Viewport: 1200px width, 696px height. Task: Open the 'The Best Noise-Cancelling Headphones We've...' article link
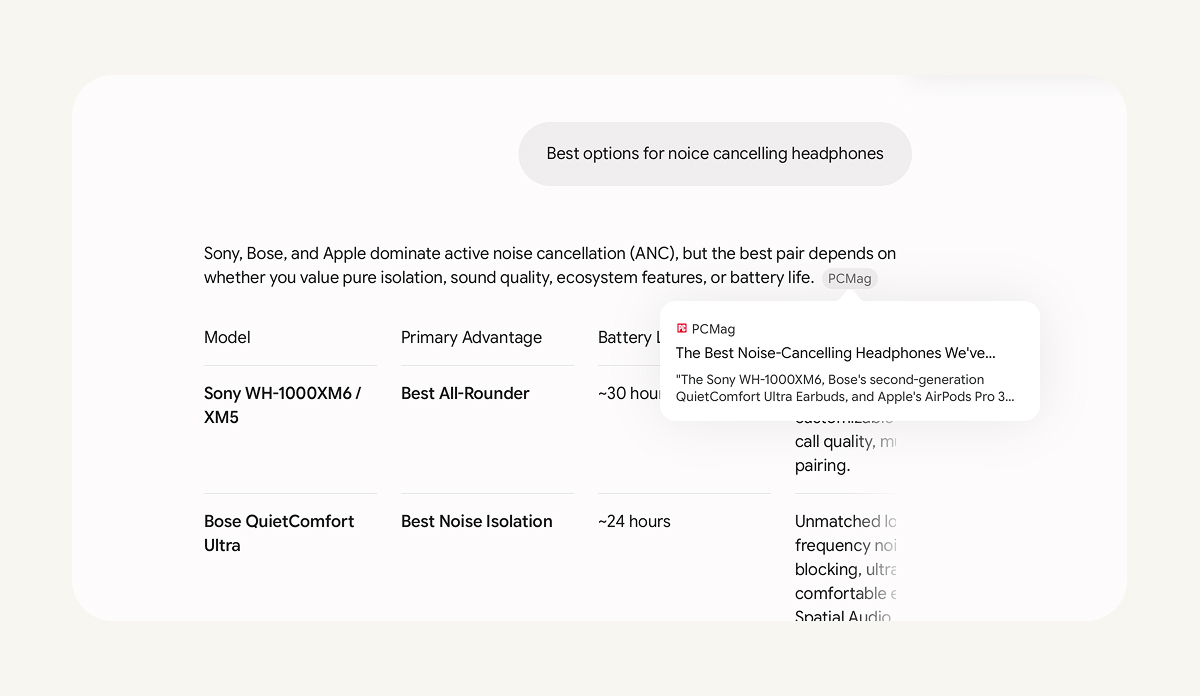tap(836, 353)
